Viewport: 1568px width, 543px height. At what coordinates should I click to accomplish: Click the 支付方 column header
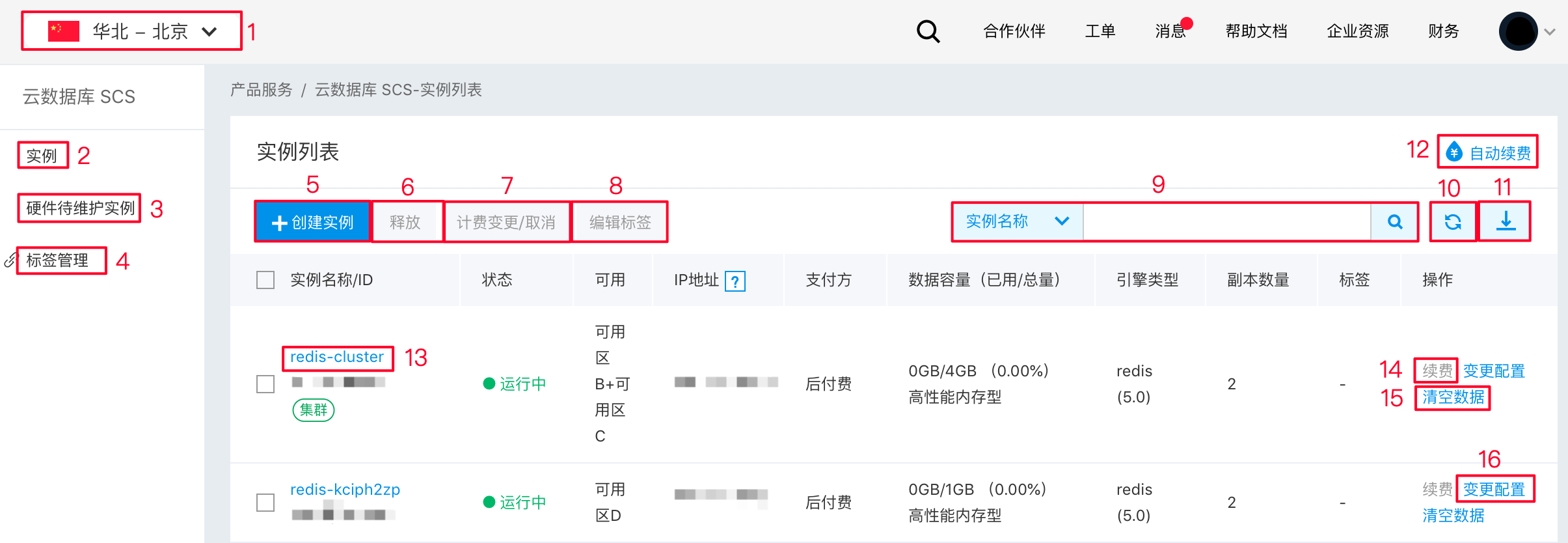pyautogui.click(x=829, y=280)
